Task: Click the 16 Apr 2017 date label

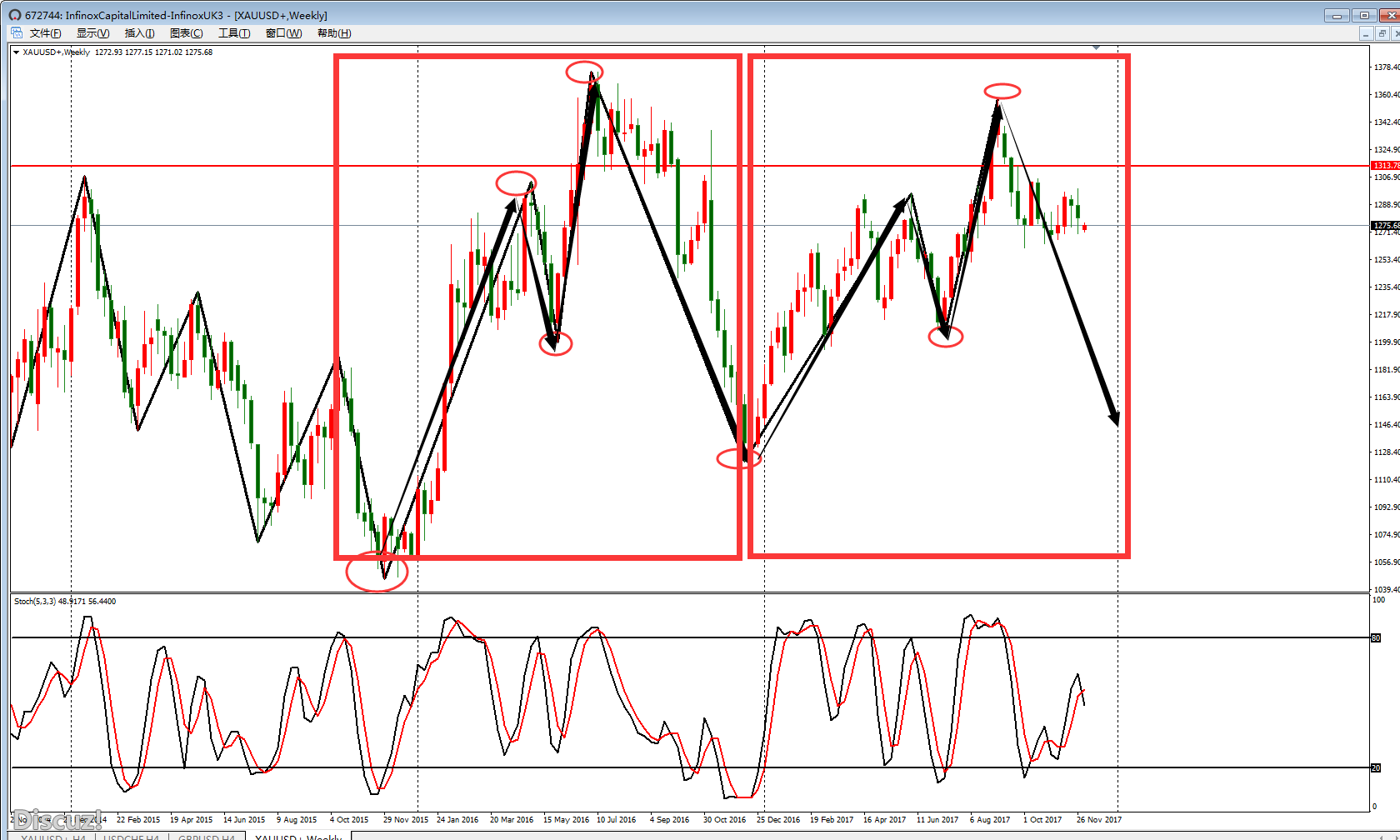Action: [x=884, y=820]
